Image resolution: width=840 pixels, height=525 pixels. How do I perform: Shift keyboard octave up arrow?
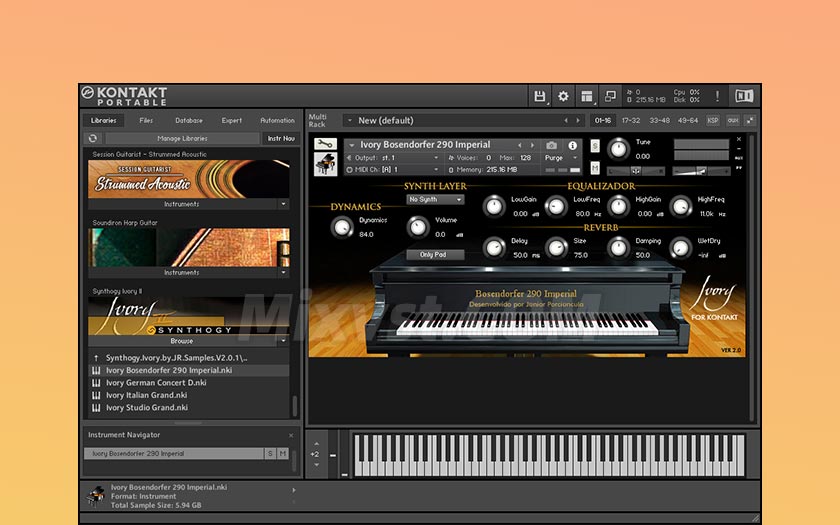316,444
